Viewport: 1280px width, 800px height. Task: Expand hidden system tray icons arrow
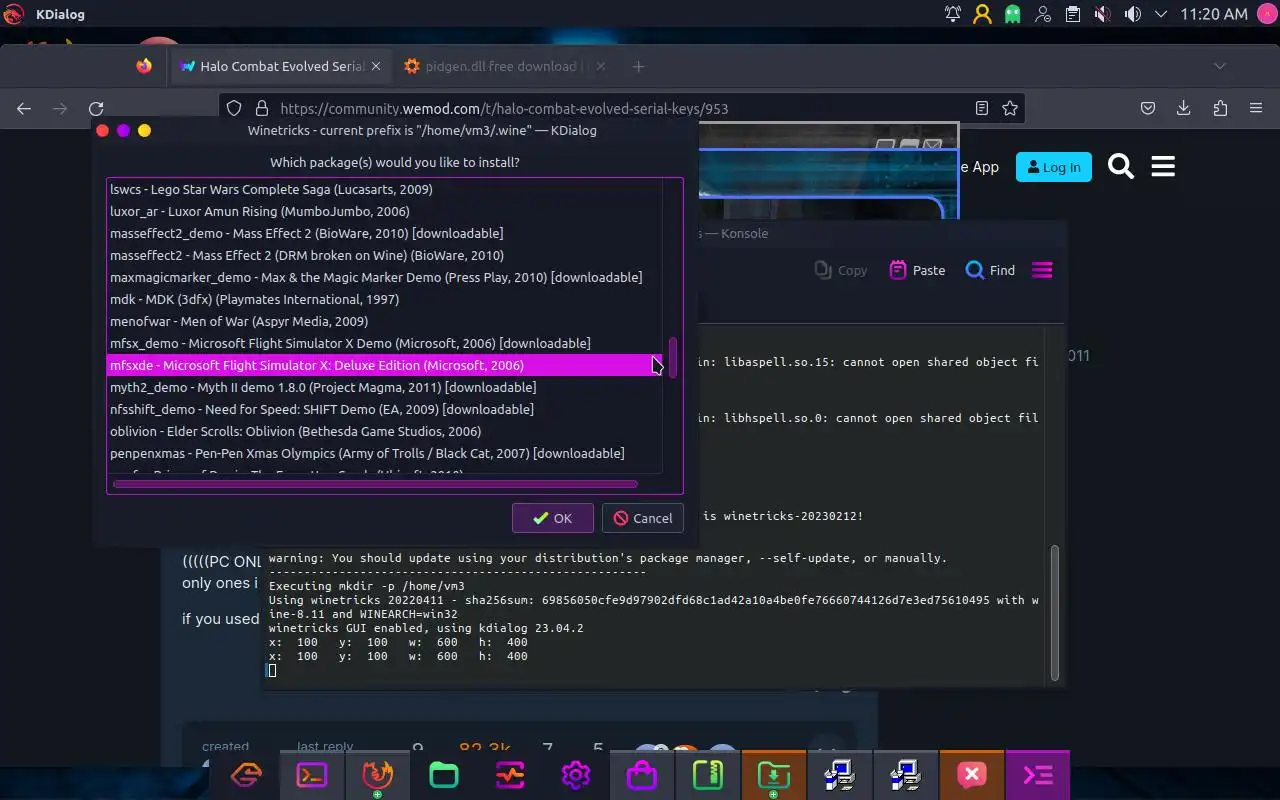[1161, 14]
